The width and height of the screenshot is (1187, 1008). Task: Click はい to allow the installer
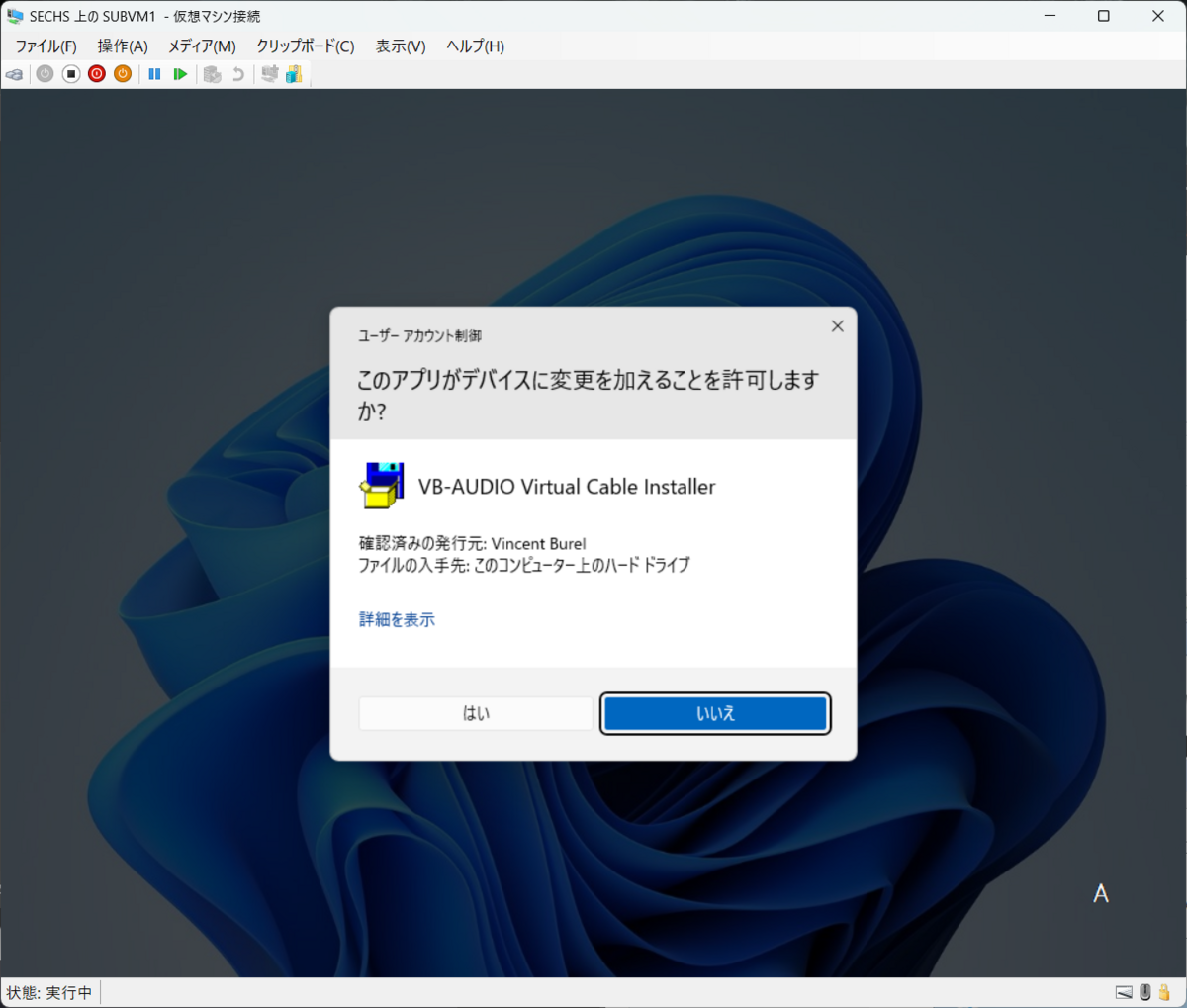click(x=476, y=713)
